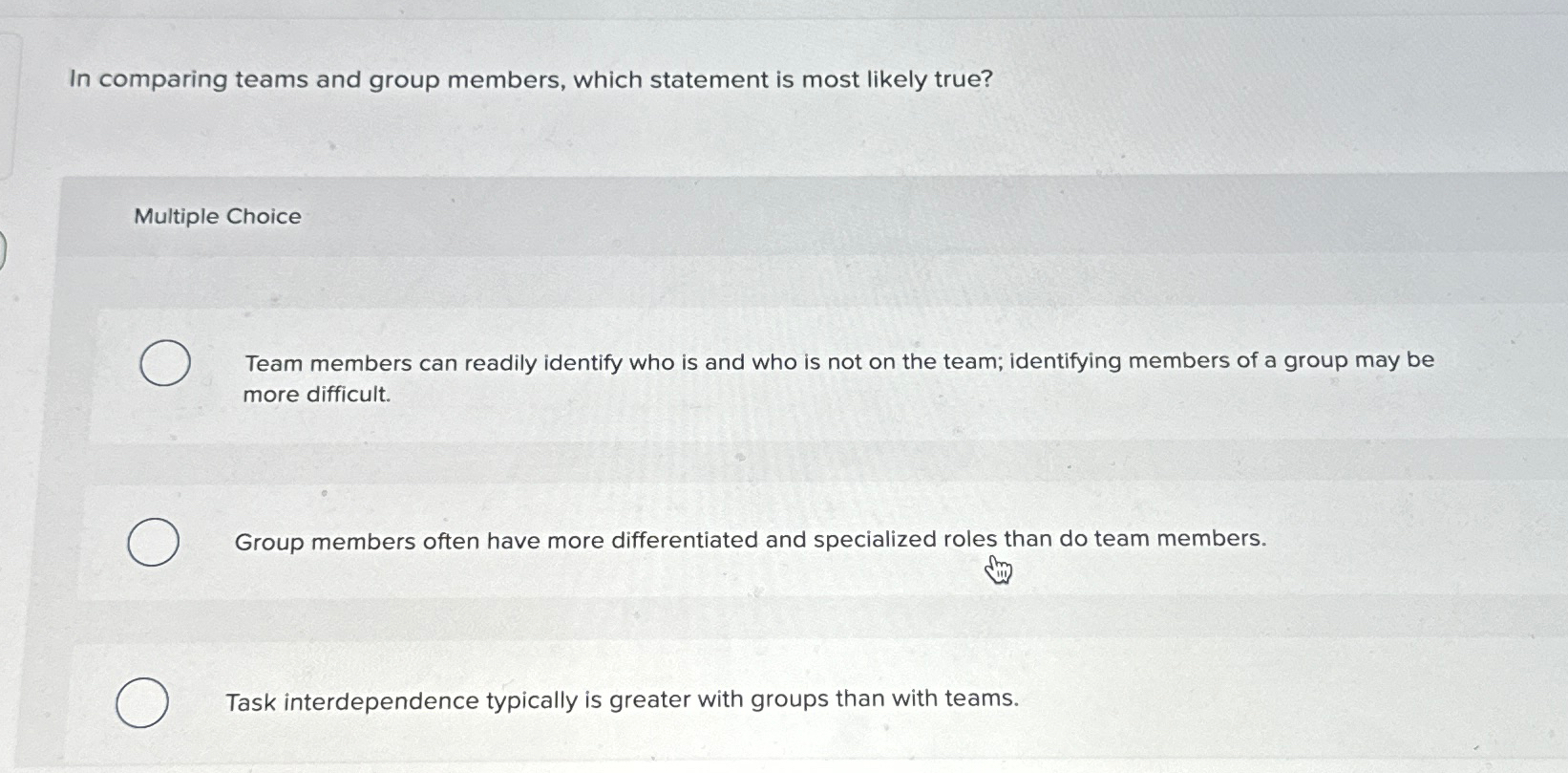
Task: Click the question text about teams and groups
Action: click(528, 80)
